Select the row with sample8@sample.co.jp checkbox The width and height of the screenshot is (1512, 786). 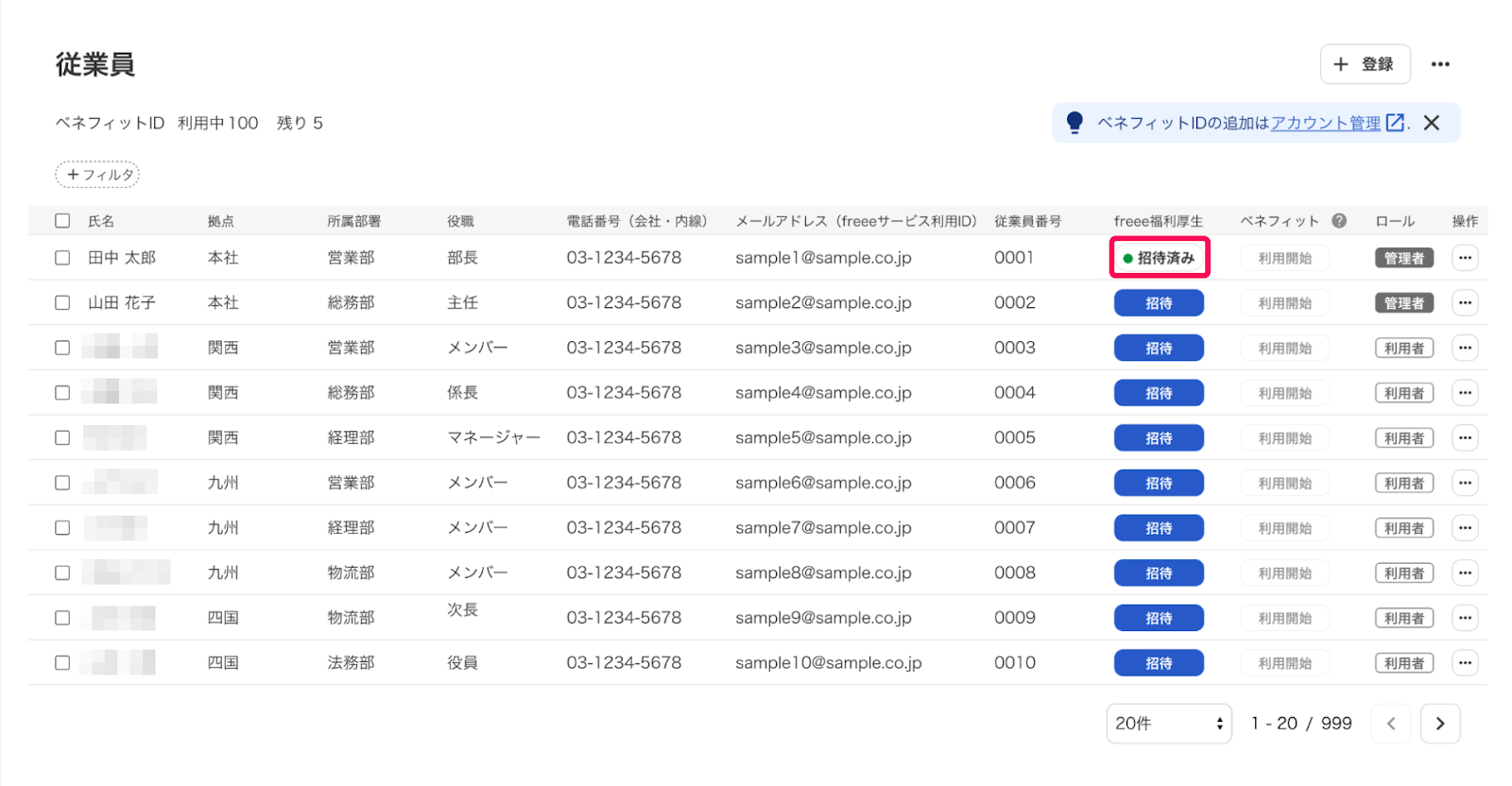coord(62,573)
